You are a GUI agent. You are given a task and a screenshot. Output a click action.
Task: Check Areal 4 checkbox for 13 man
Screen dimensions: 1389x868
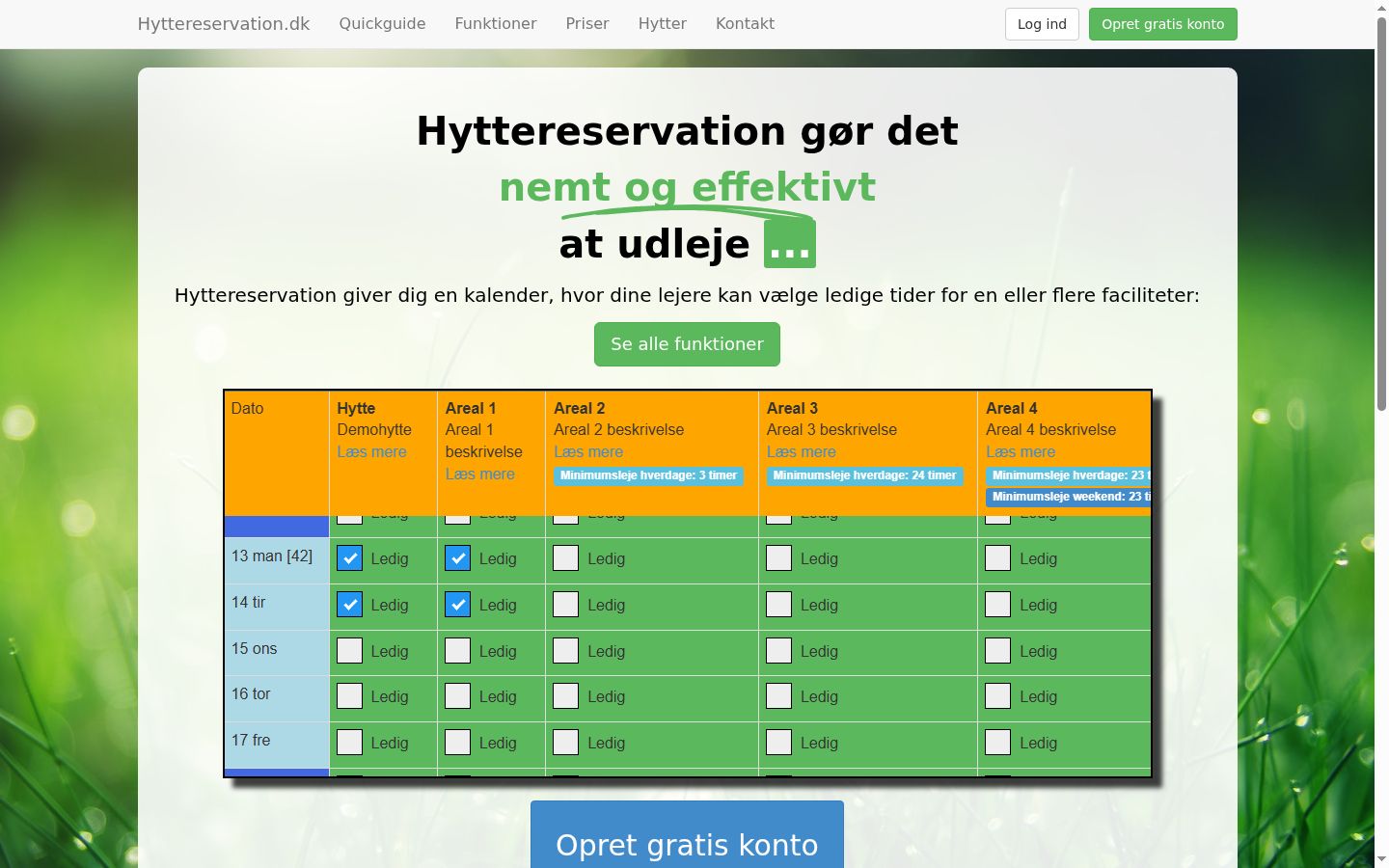tap(998, 558)
